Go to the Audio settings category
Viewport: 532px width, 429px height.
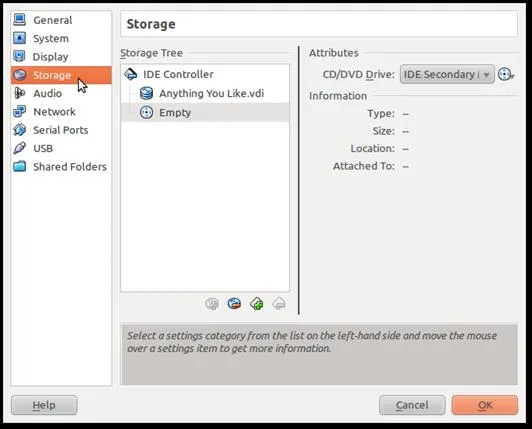click(61, 93)
